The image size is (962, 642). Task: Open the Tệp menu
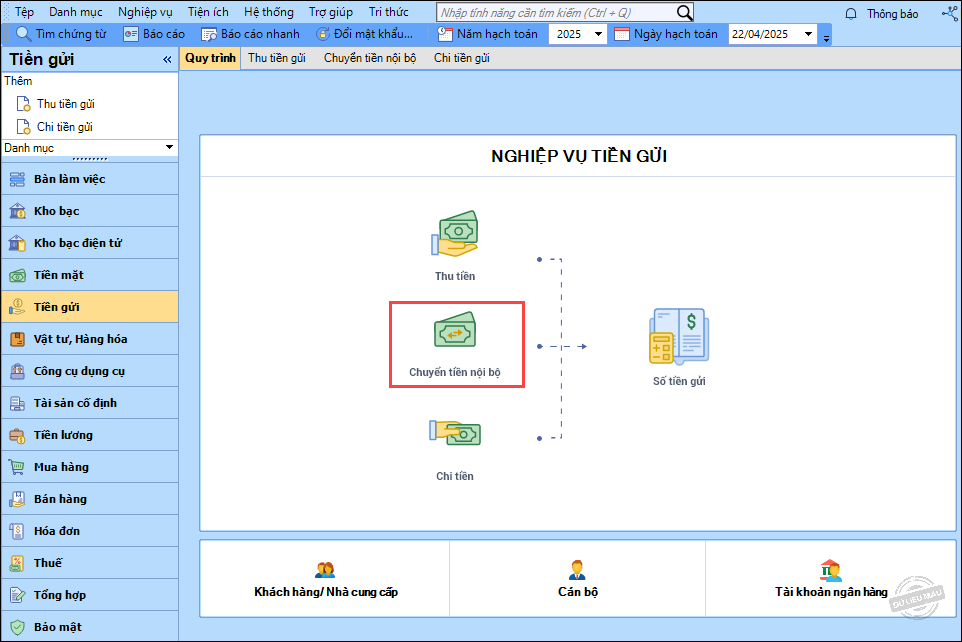[x=25, y=12]
